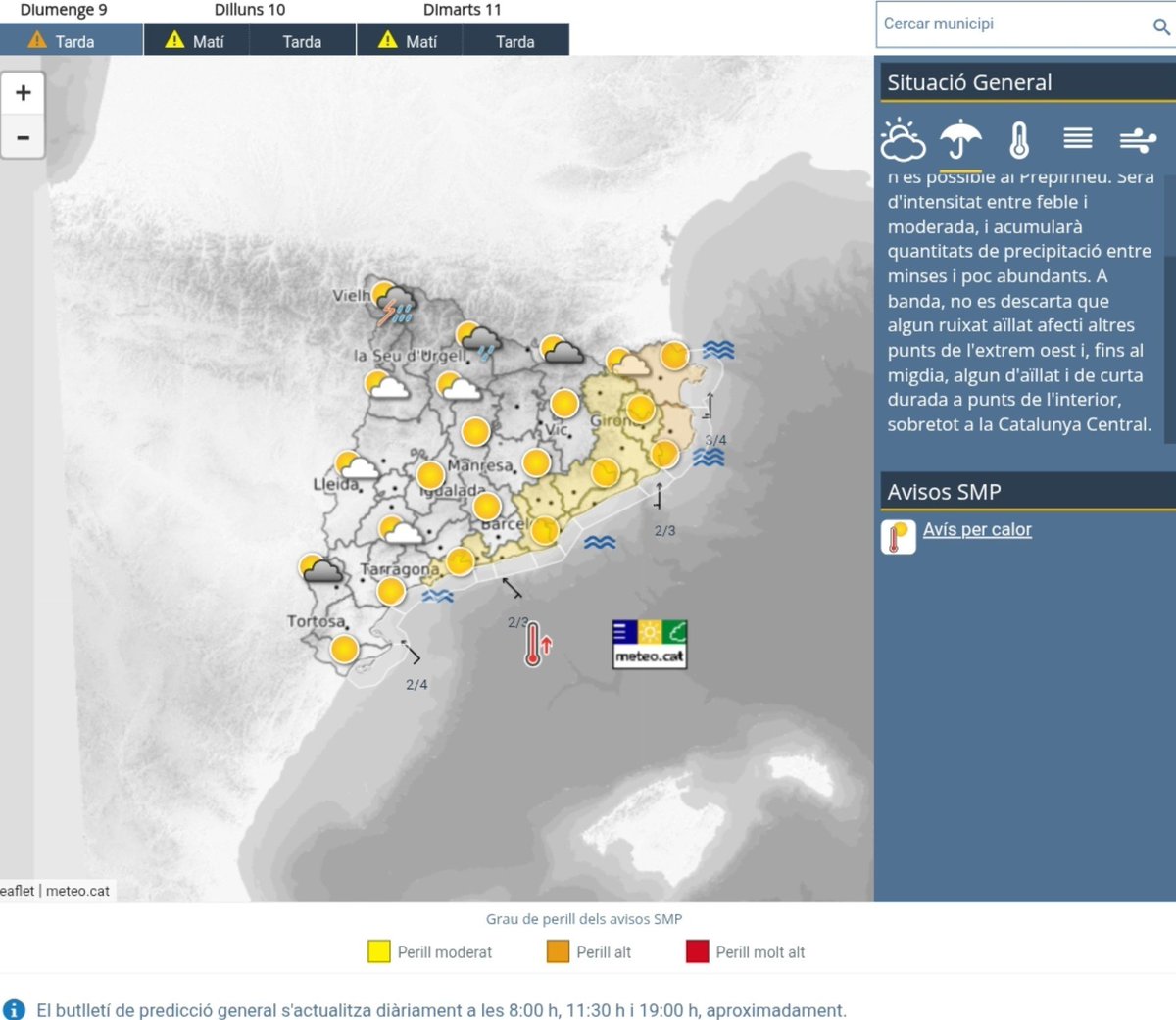This screenshot has width=1176, height=1020.
Task: Click the red Perill molt alt swatch
Action: point(697,951)
